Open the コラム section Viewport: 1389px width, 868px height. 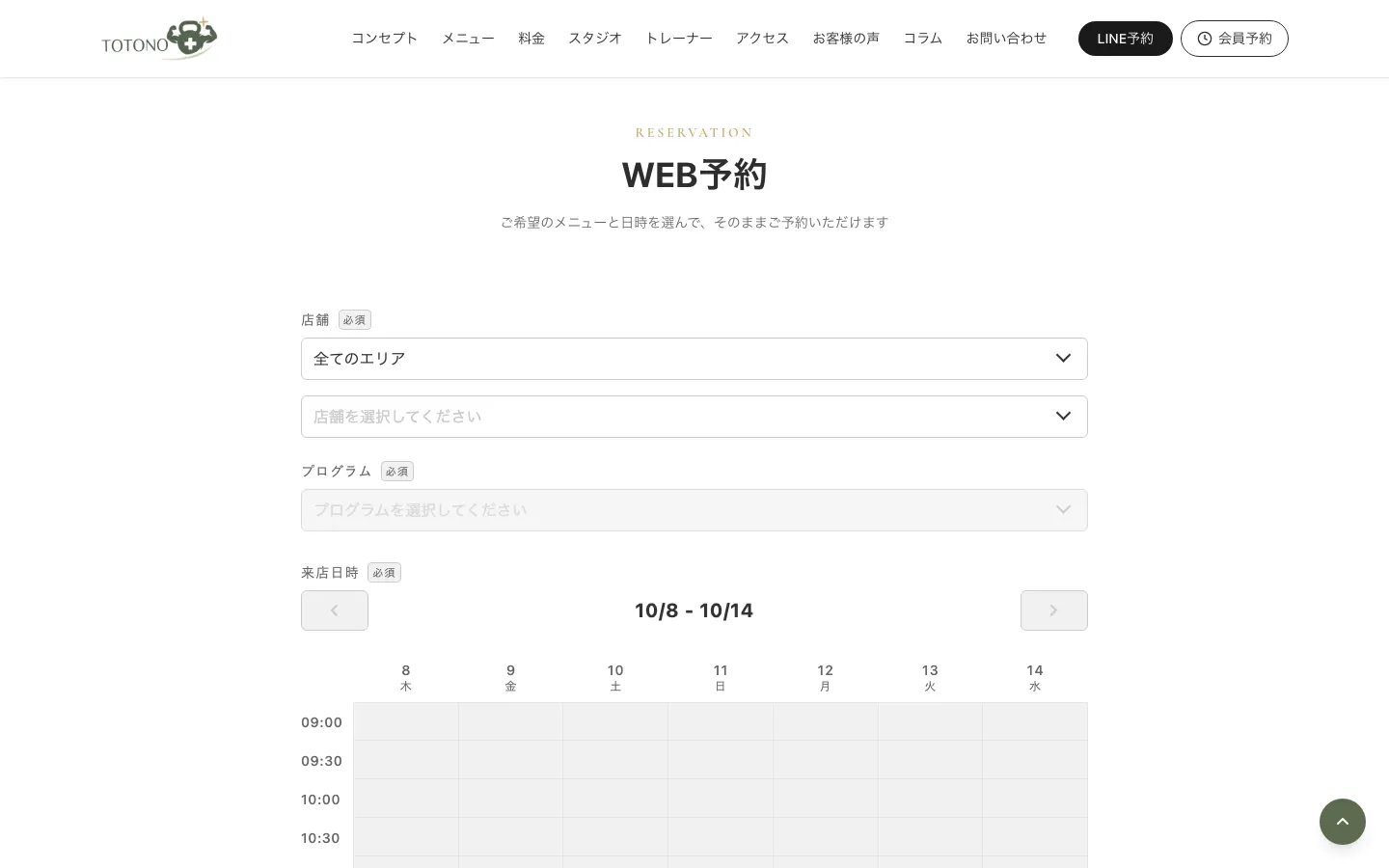tap(923, 39)
